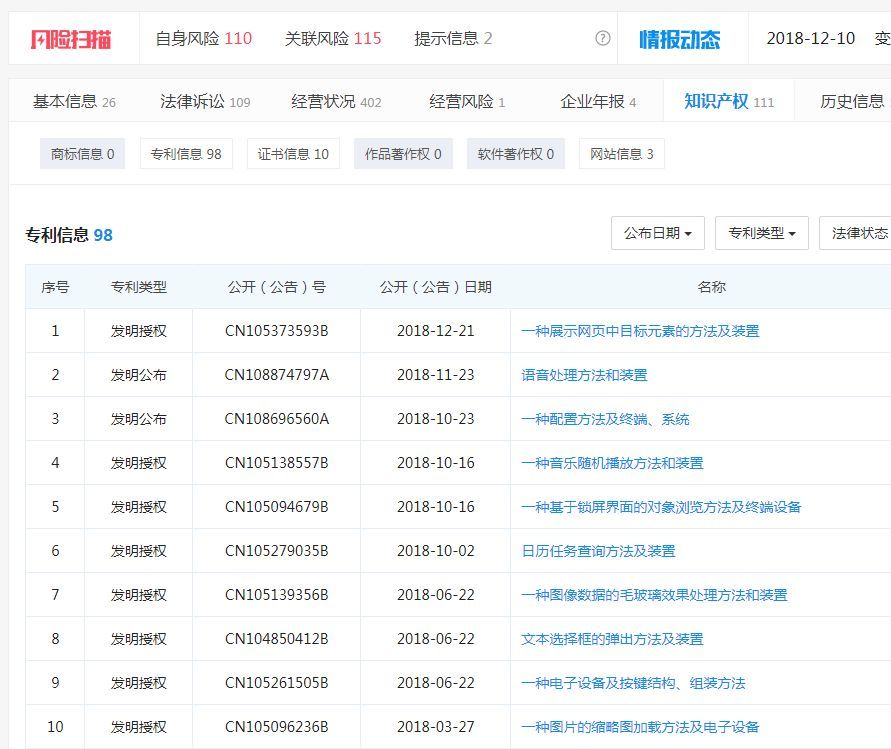891x749 pixels.
Task: Open patent 日历任务查询方法及装置
Action: pyautogui.click(x=598, y=551)
